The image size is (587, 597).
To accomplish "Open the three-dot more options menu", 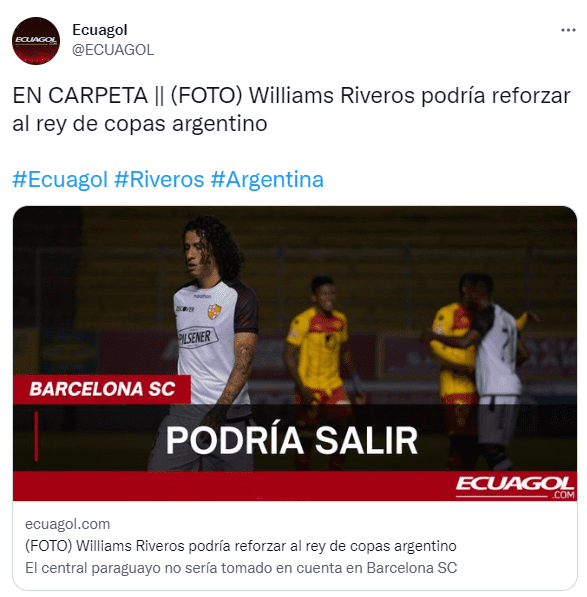I will 568,30.
